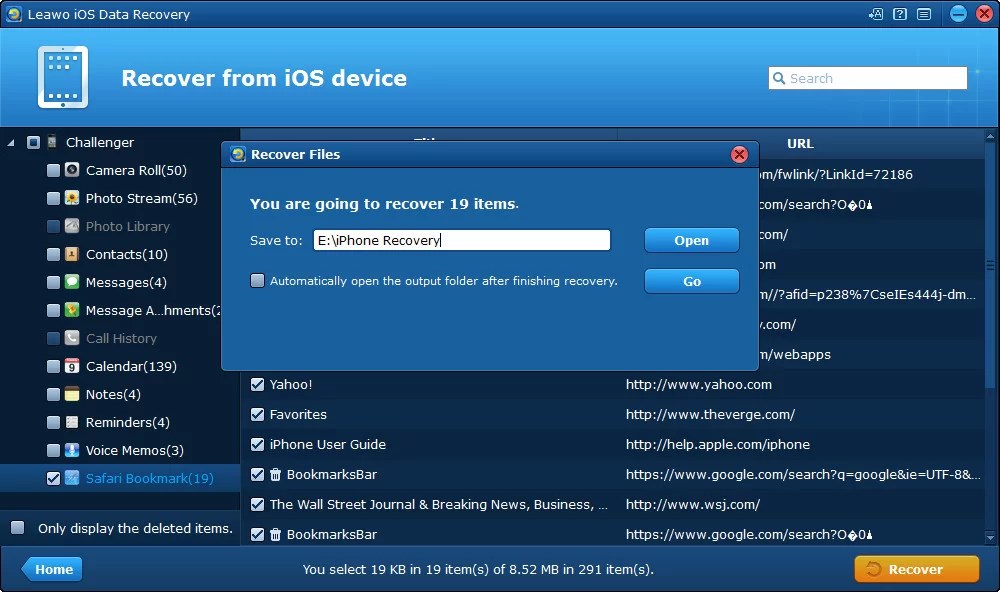Toggle the Camera Roll(50) checkbox
Image resolution: width=1000 pixels, height=592 pixels.
click(x=54, y=170)
